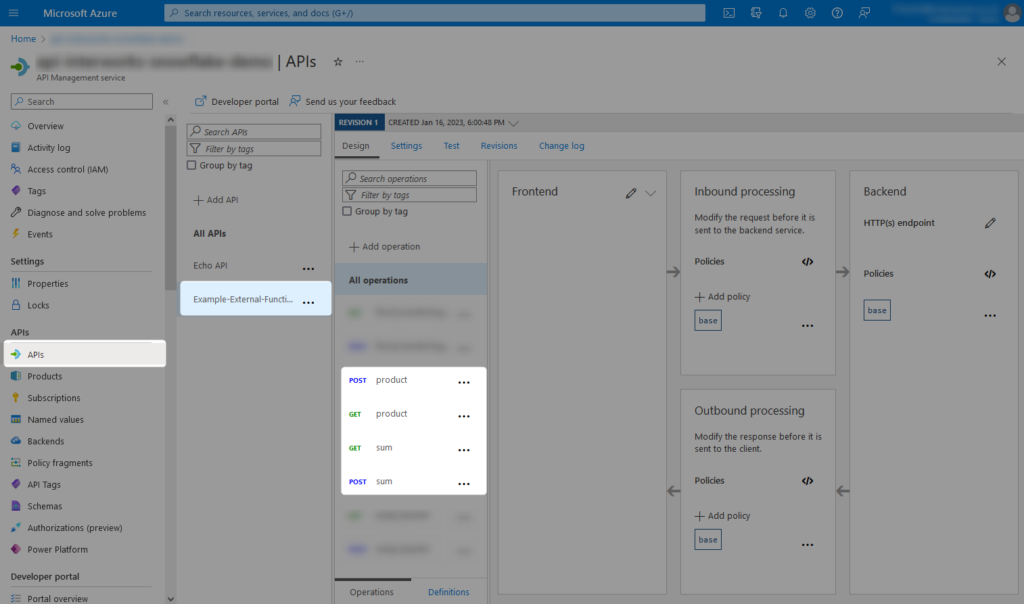This screenshot has width=1024, height=604.
Task: Click the Frontend pencil edit icon
Action: tap(631, 193)
